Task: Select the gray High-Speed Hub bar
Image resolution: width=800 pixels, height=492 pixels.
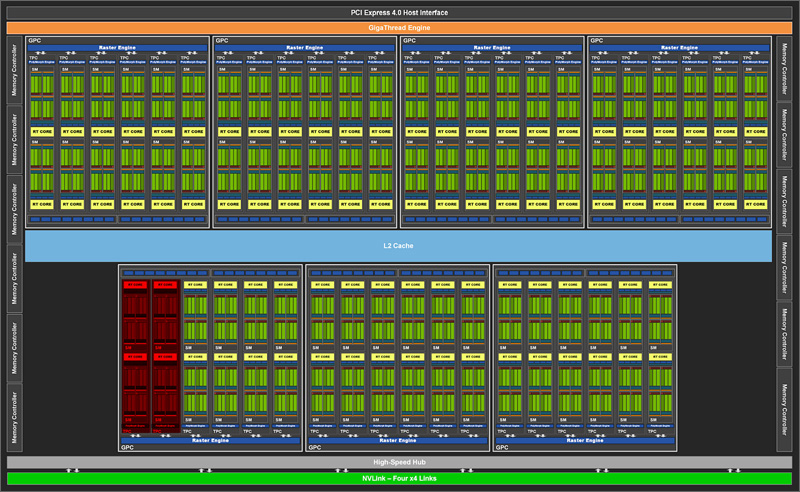Action: point(399,462)
